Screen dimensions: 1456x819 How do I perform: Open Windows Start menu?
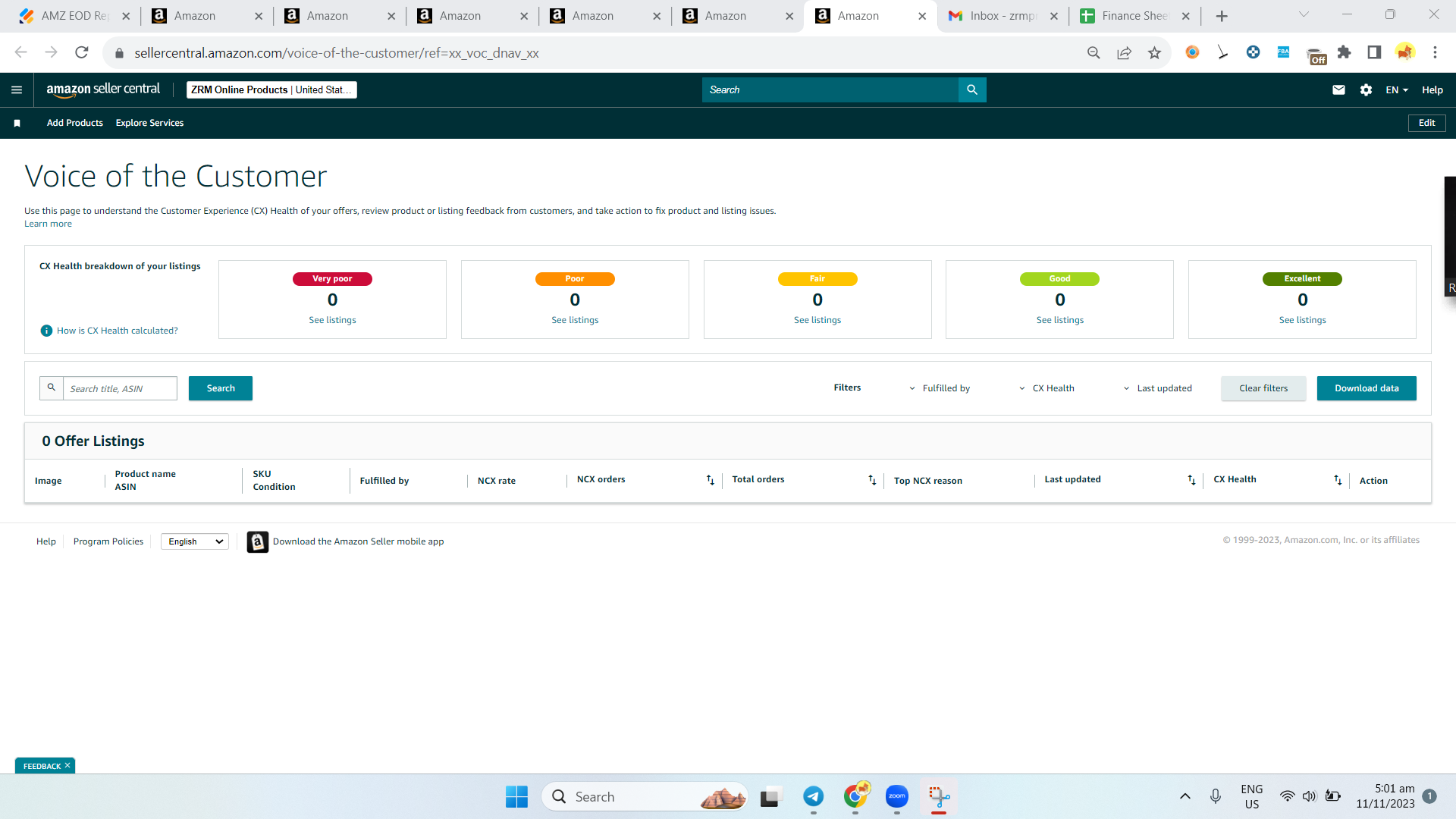[x=516, y=796]
